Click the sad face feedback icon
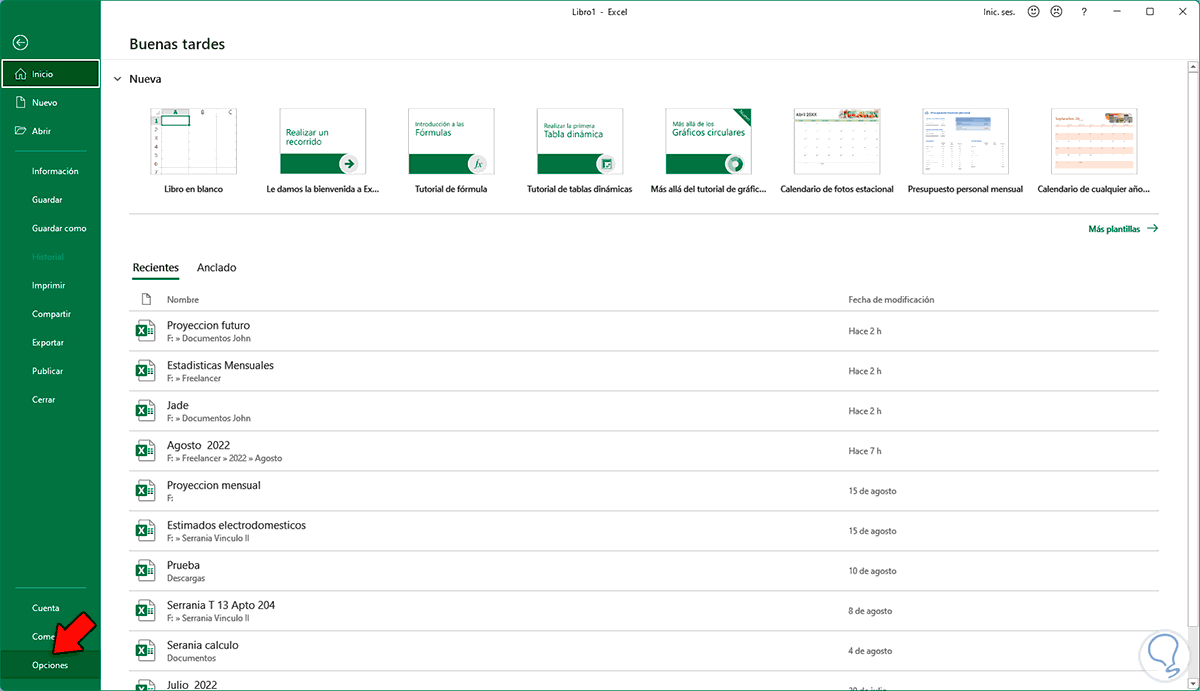The width and height of the screenshot is (1200, 691). tap(1057, 11)
